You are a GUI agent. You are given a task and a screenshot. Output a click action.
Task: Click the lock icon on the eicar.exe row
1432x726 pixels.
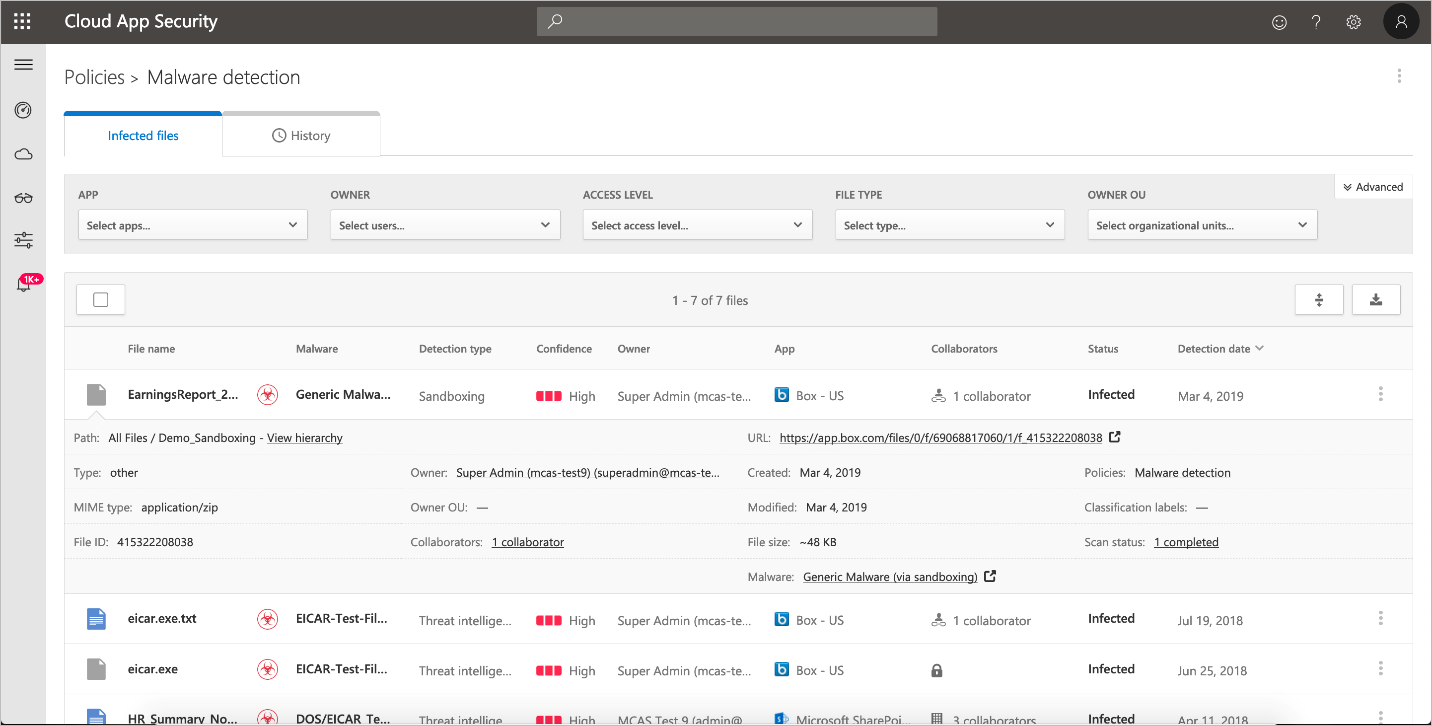click(937, 669)
